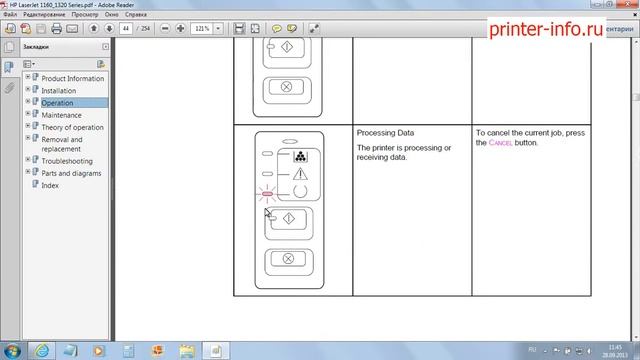Open the Редактирование menu

[44, 15]
